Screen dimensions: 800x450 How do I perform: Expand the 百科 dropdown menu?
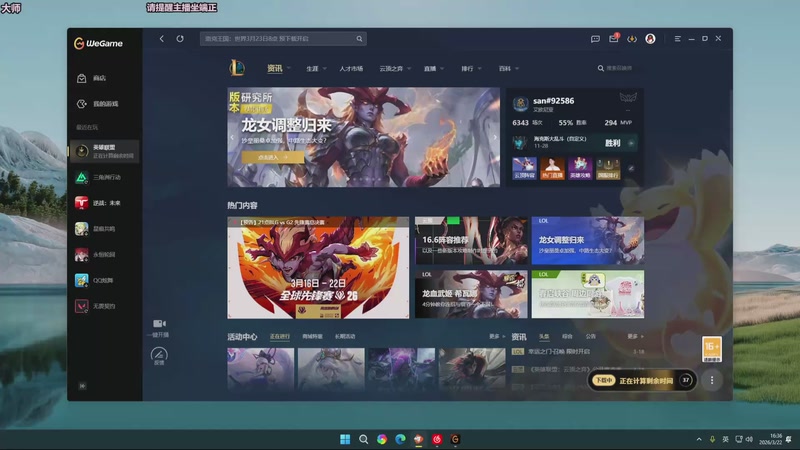[x=517, y=68]
